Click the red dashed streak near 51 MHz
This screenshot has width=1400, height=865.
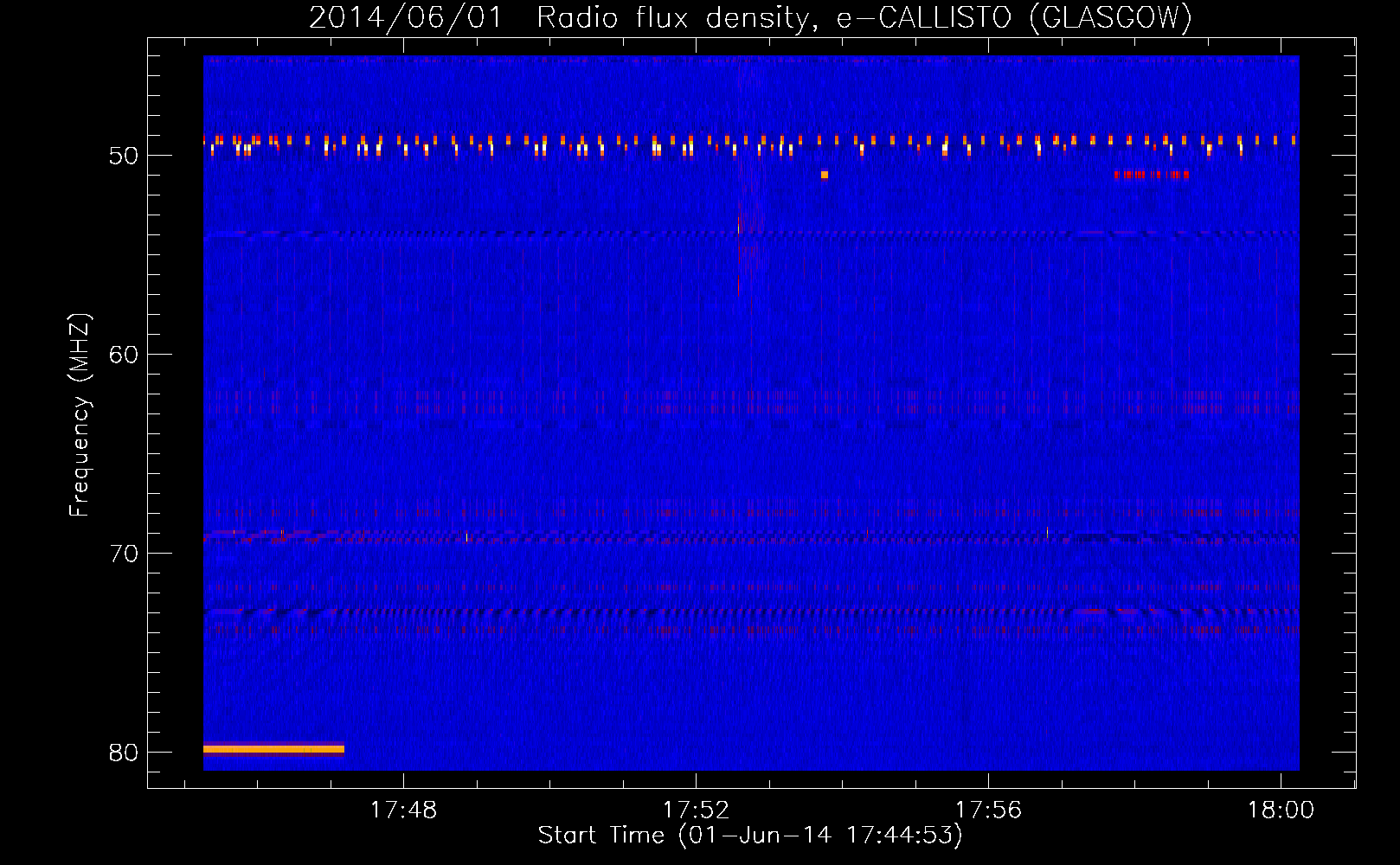(x=1152, y=175)
